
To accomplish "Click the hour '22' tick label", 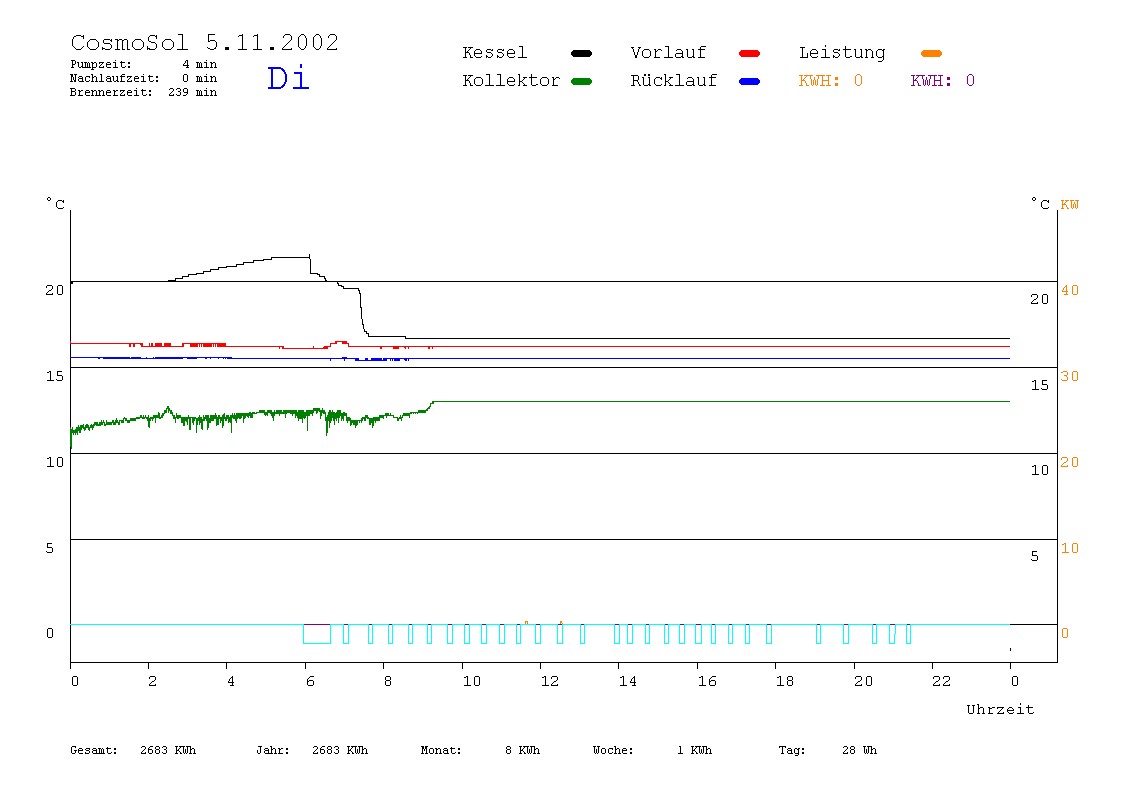I will [942, 682].
